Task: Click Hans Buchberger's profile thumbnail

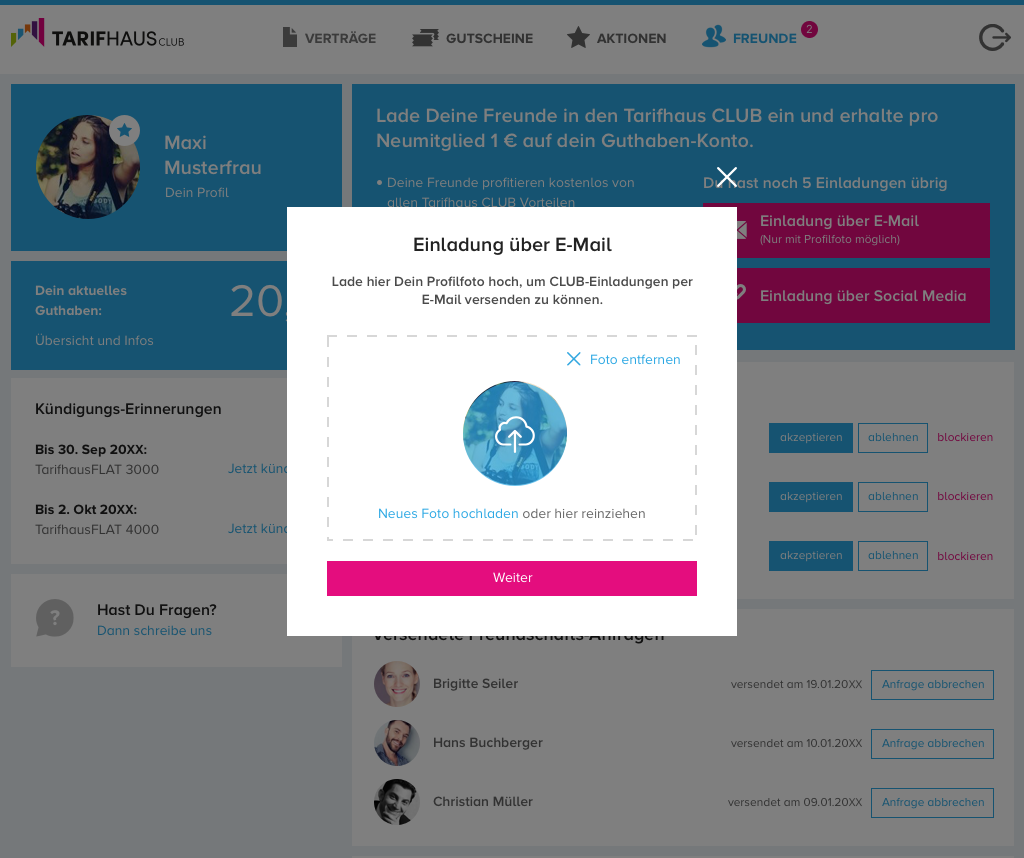Action: pos(396,743)
